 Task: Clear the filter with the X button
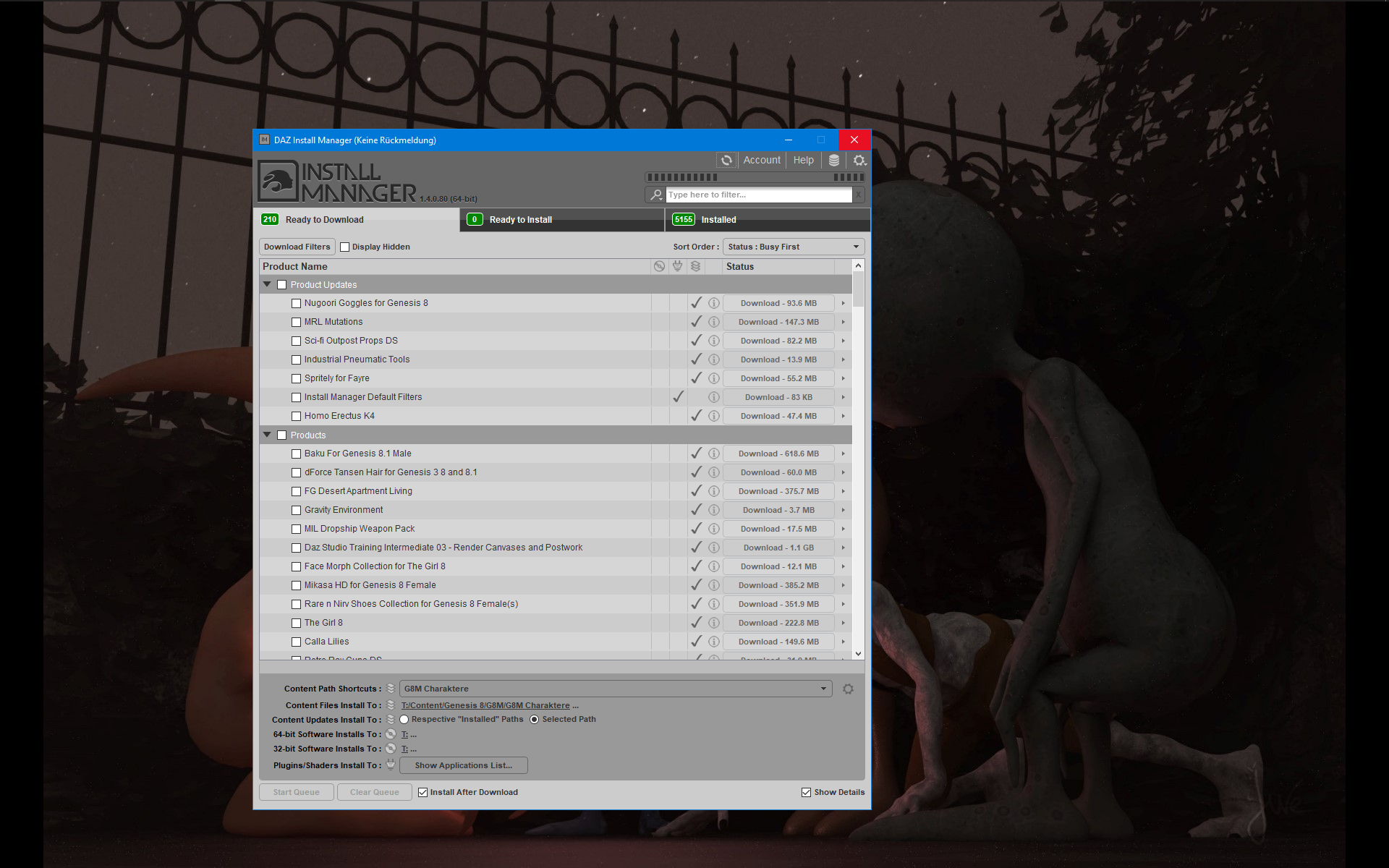pos(858,195)
